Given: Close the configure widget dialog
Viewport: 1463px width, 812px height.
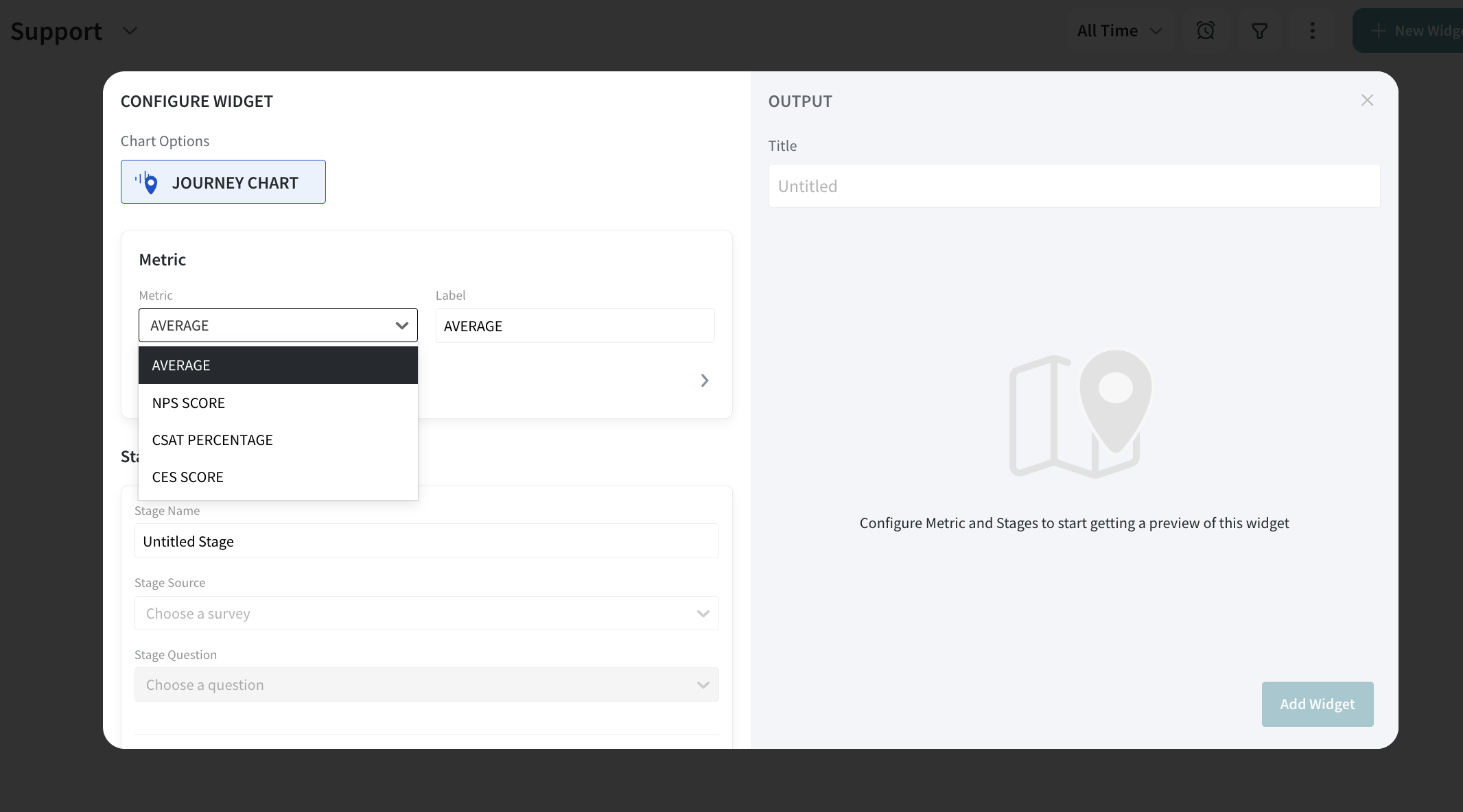Looking at the screenshot, I should (1367, 101).
